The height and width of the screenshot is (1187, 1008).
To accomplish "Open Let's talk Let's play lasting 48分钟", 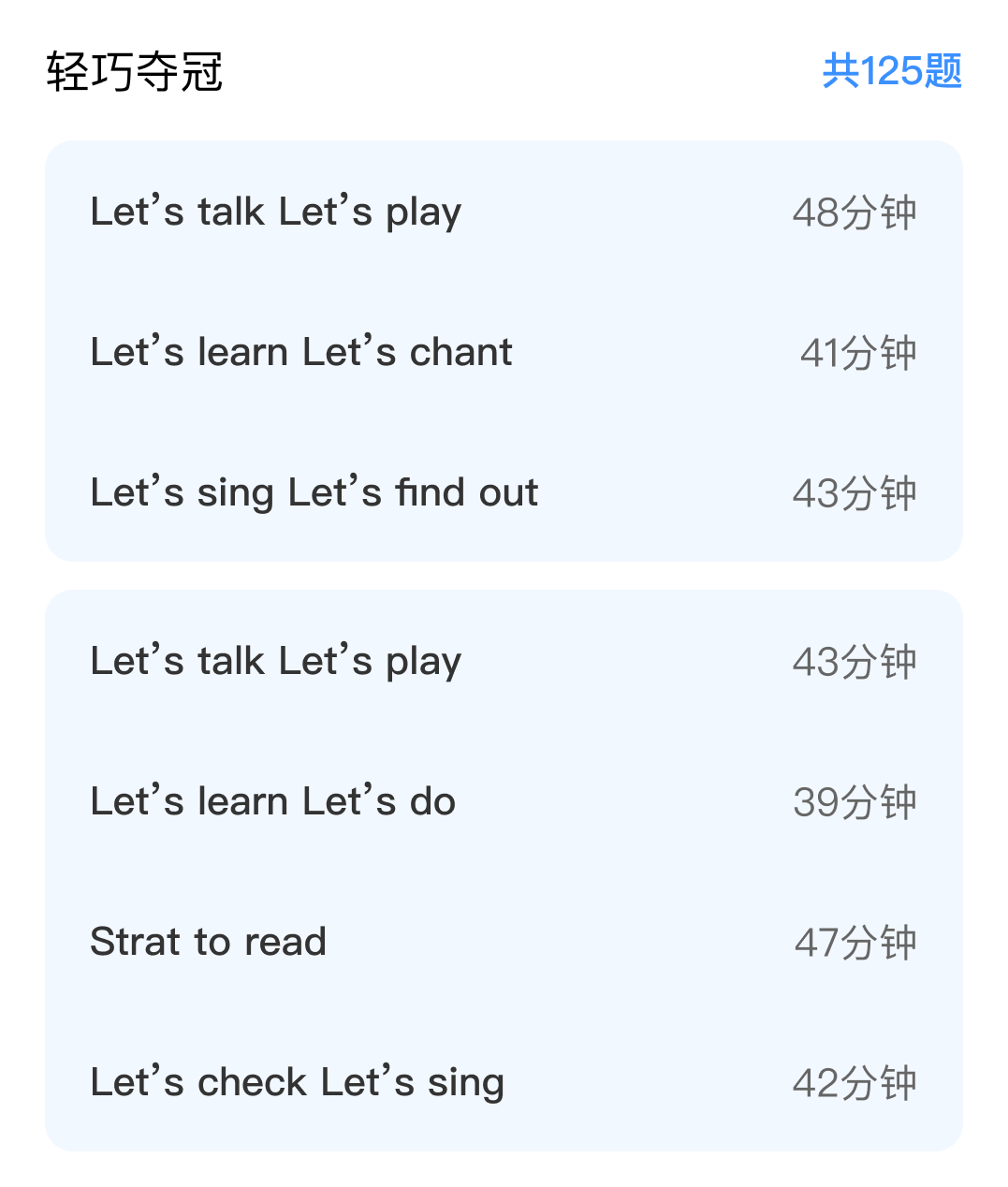I will point(275,212).
